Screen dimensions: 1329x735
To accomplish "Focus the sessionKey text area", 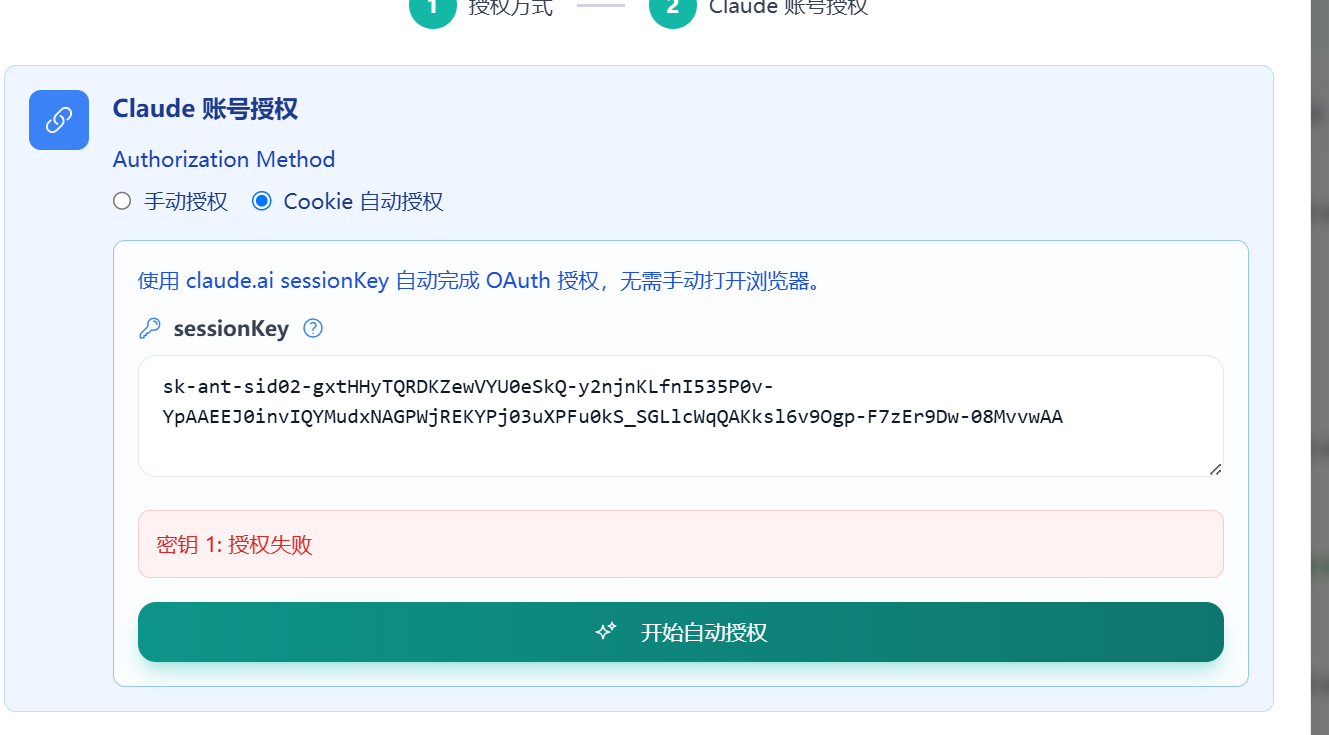I will point(681,416).
